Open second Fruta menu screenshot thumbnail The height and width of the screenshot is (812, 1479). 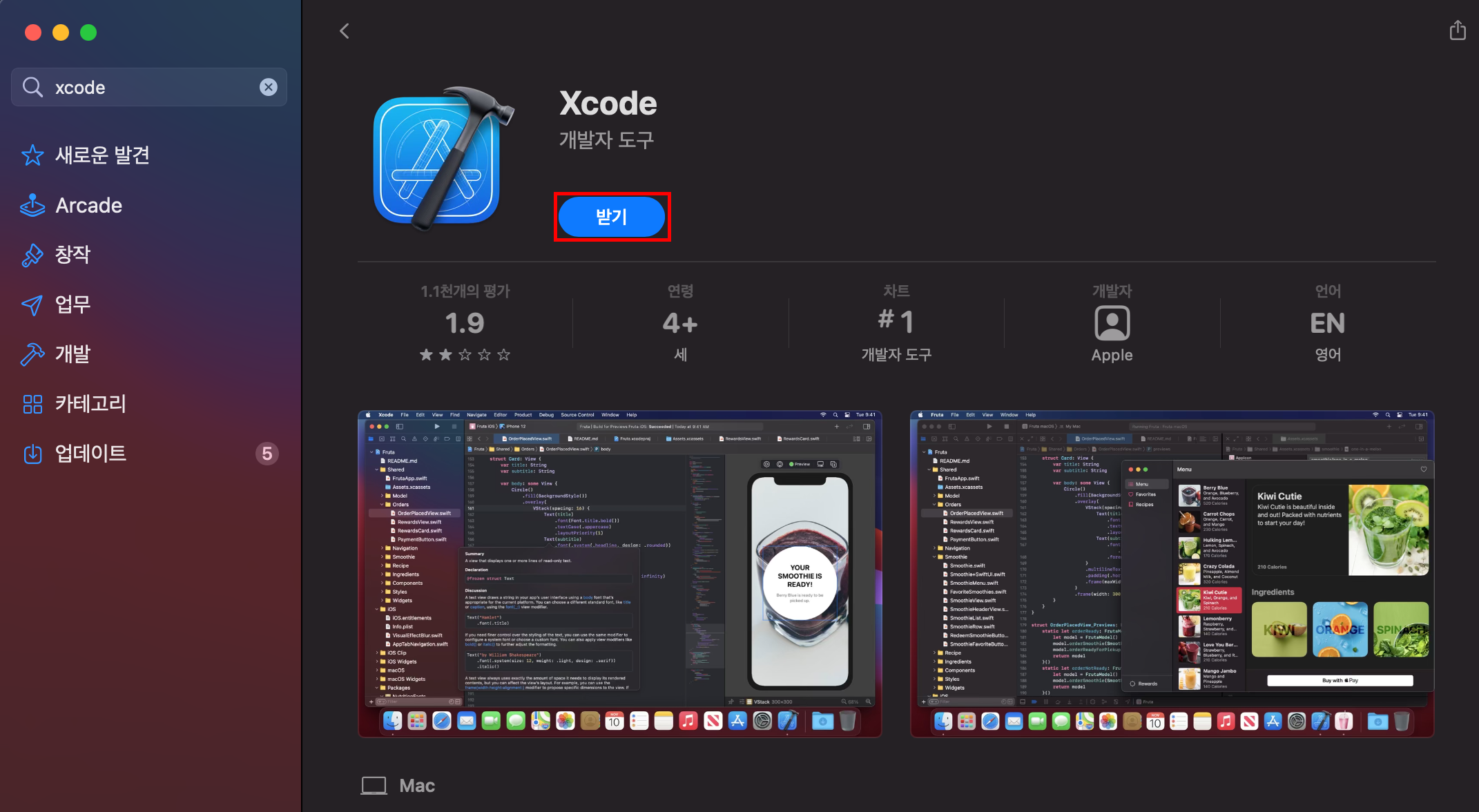pos(1172,574)
